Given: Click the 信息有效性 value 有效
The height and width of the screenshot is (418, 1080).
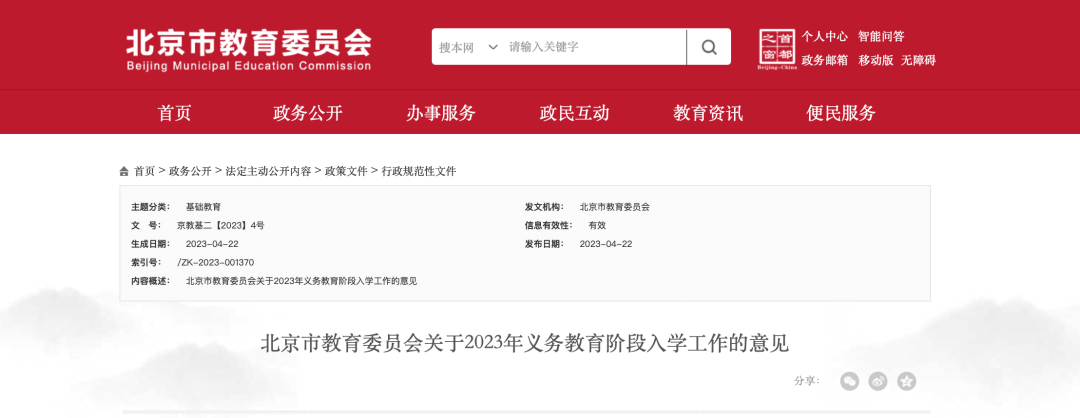Looking at the screenshot, I should tap(597, 225).
